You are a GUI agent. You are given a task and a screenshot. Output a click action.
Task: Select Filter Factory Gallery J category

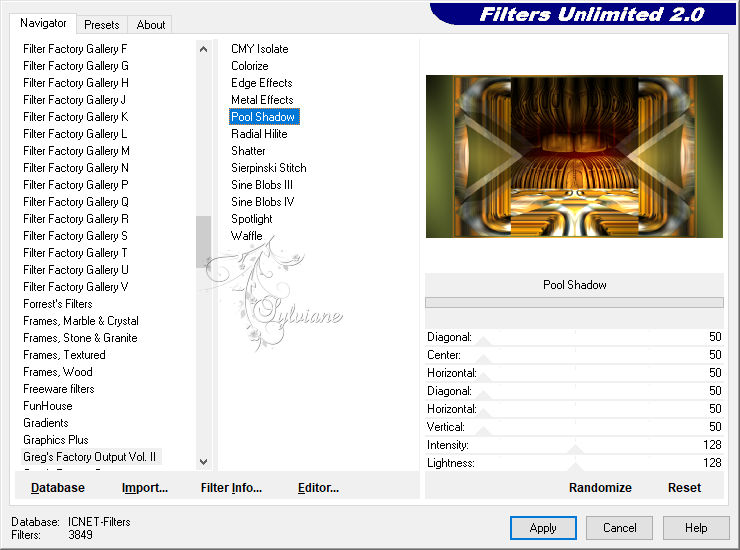point(75,100)
